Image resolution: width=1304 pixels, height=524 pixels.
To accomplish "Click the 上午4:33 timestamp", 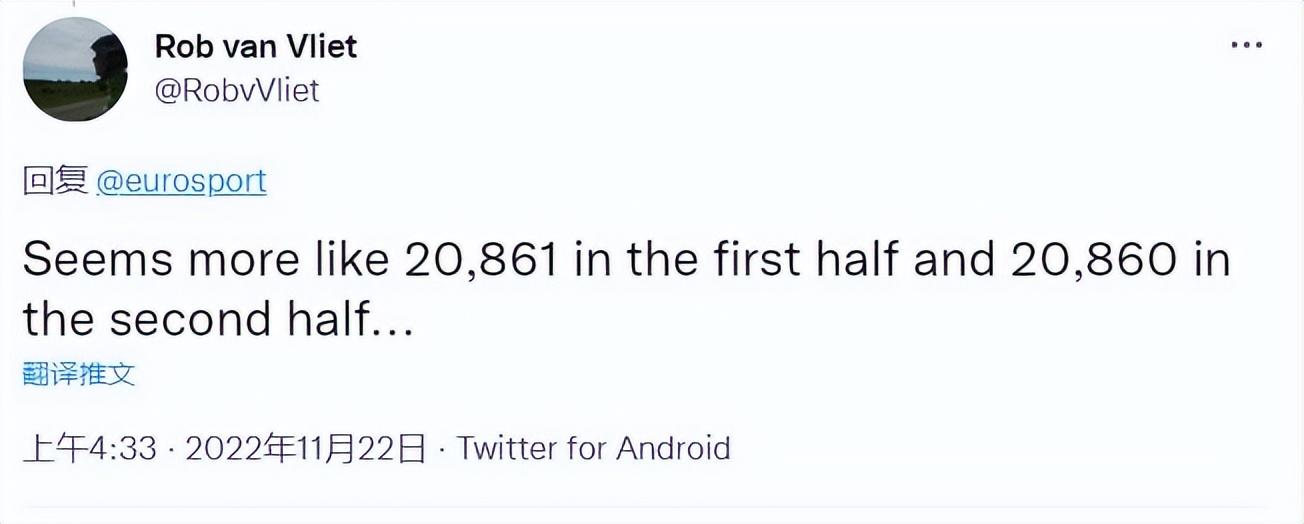I will [89, 448].
